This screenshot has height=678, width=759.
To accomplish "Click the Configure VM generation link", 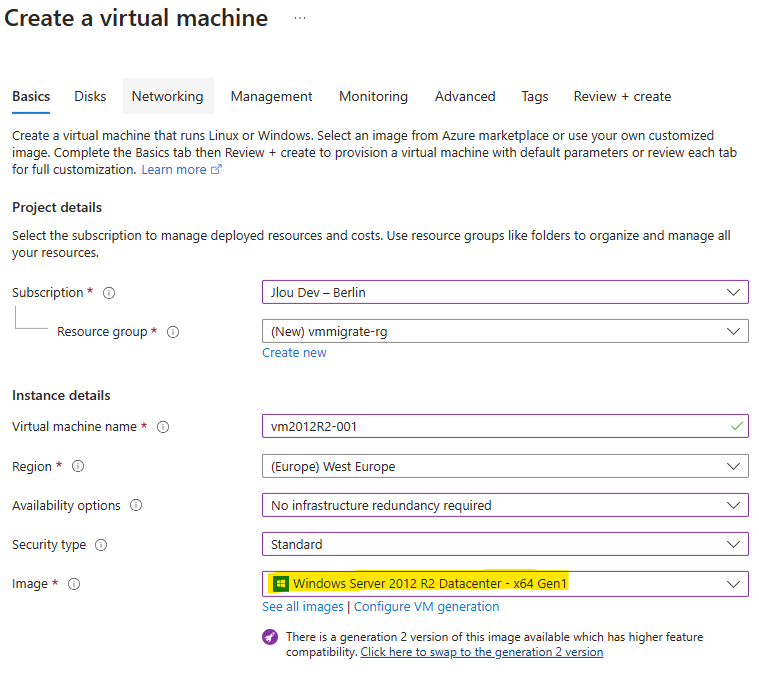I will [426, 607].
